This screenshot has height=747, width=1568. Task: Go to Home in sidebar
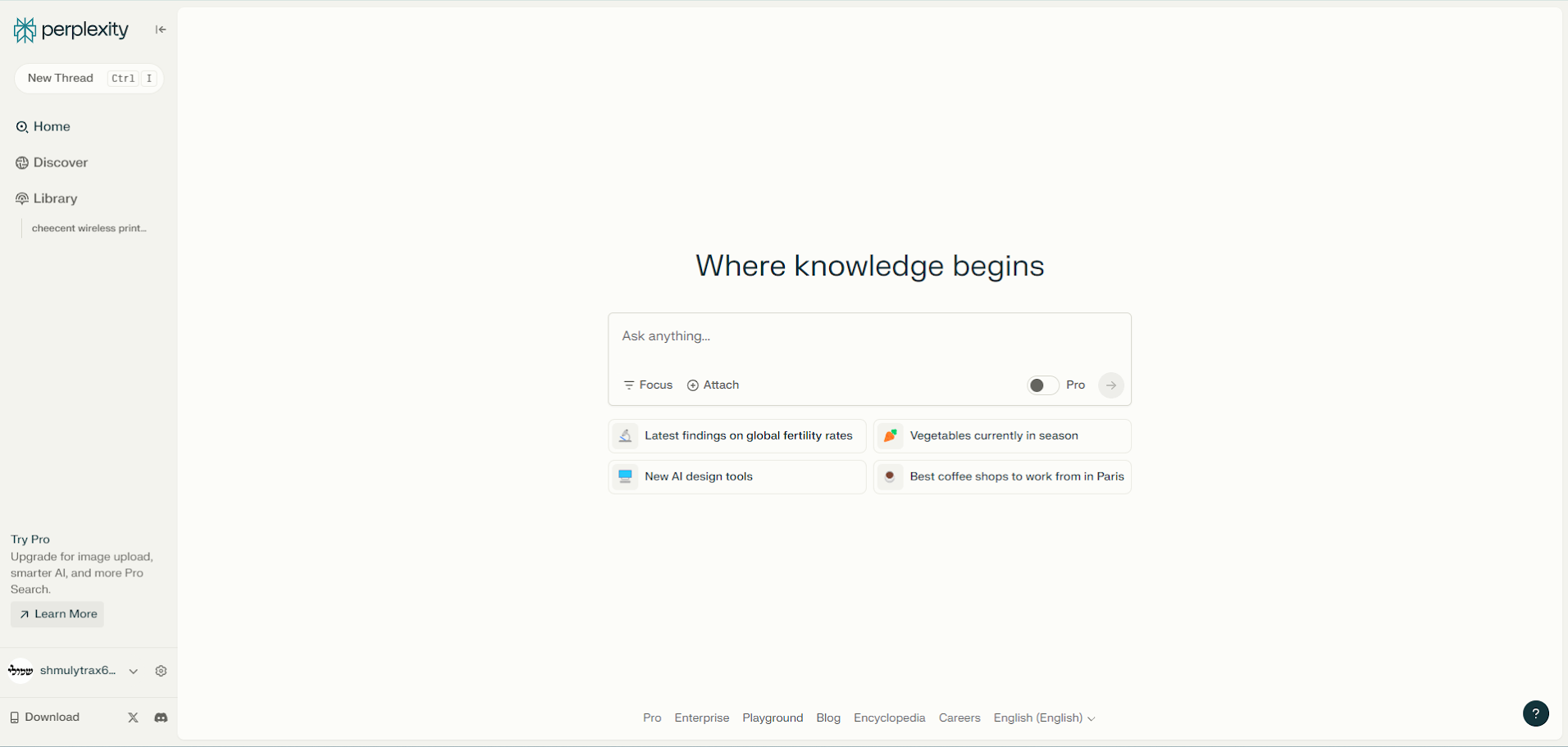pos(43,126)
